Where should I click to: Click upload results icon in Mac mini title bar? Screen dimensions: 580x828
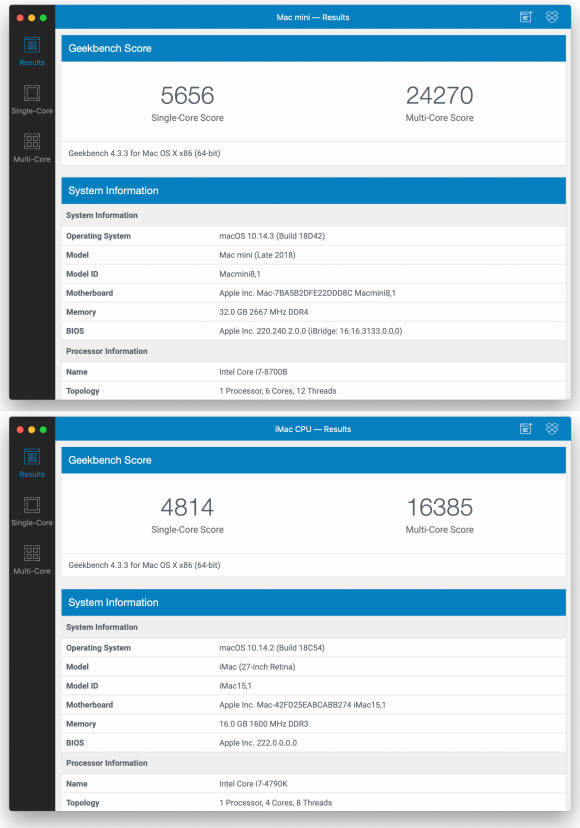526,17
